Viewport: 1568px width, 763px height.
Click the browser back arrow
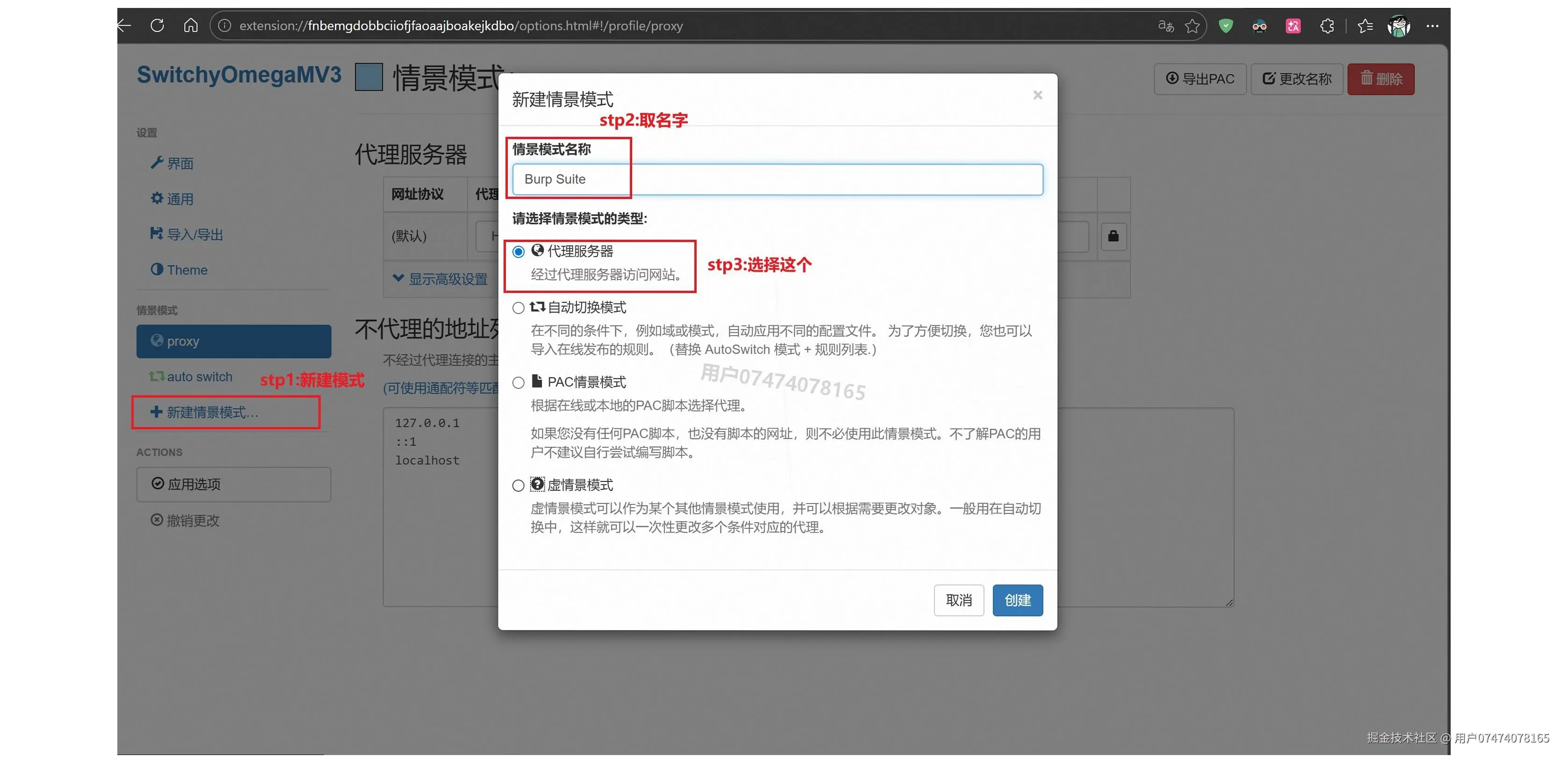click(125, 26)
